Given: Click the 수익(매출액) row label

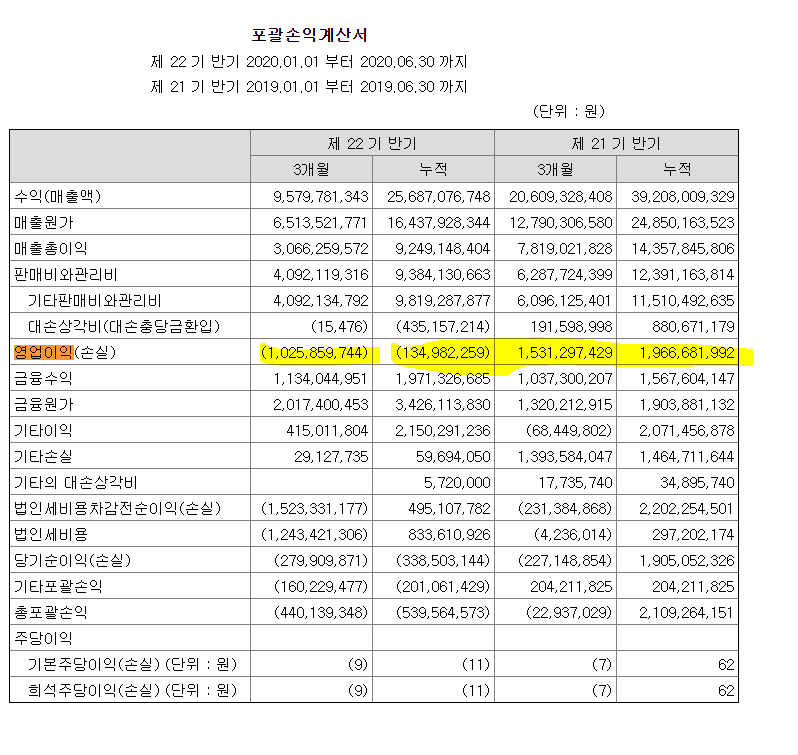Looking at the screenshot, I should tap(58, 196).
